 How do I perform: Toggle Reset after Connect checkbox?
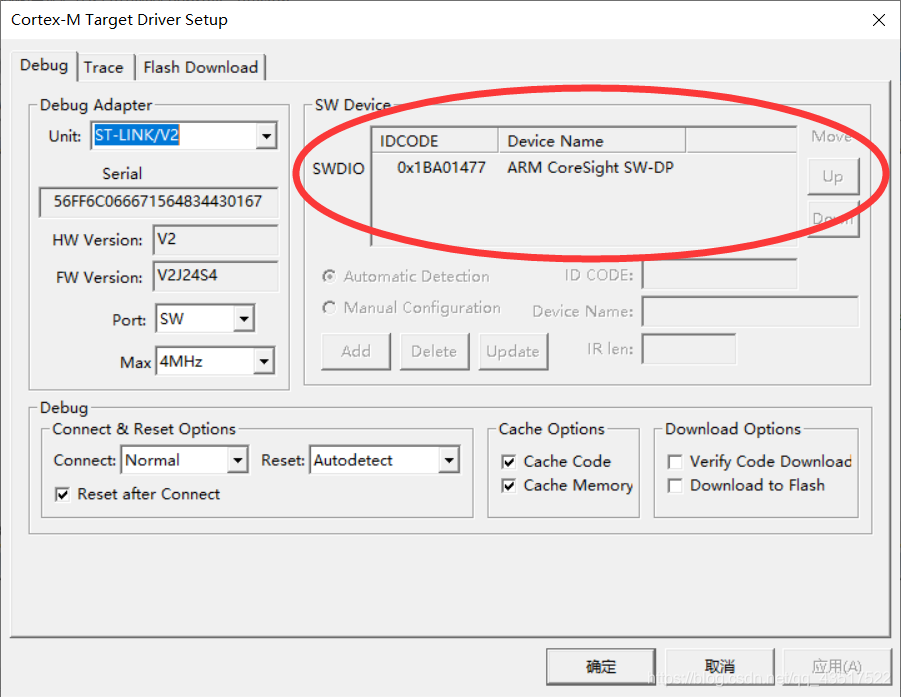63,494
